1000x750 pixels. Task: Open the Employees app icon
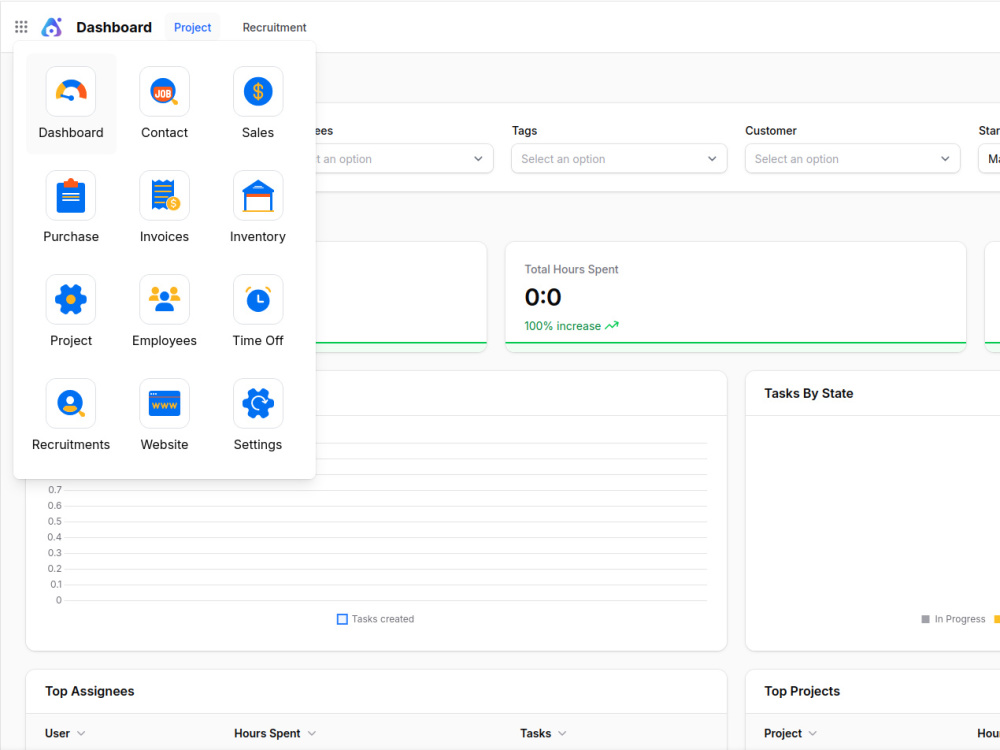[x=165, y=299]
